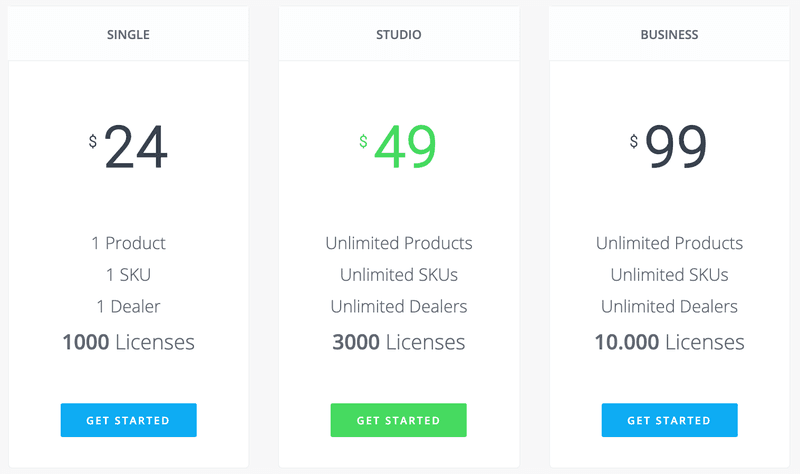Click Unlimited SKUs in the Studio card

(x=398, y=275)
